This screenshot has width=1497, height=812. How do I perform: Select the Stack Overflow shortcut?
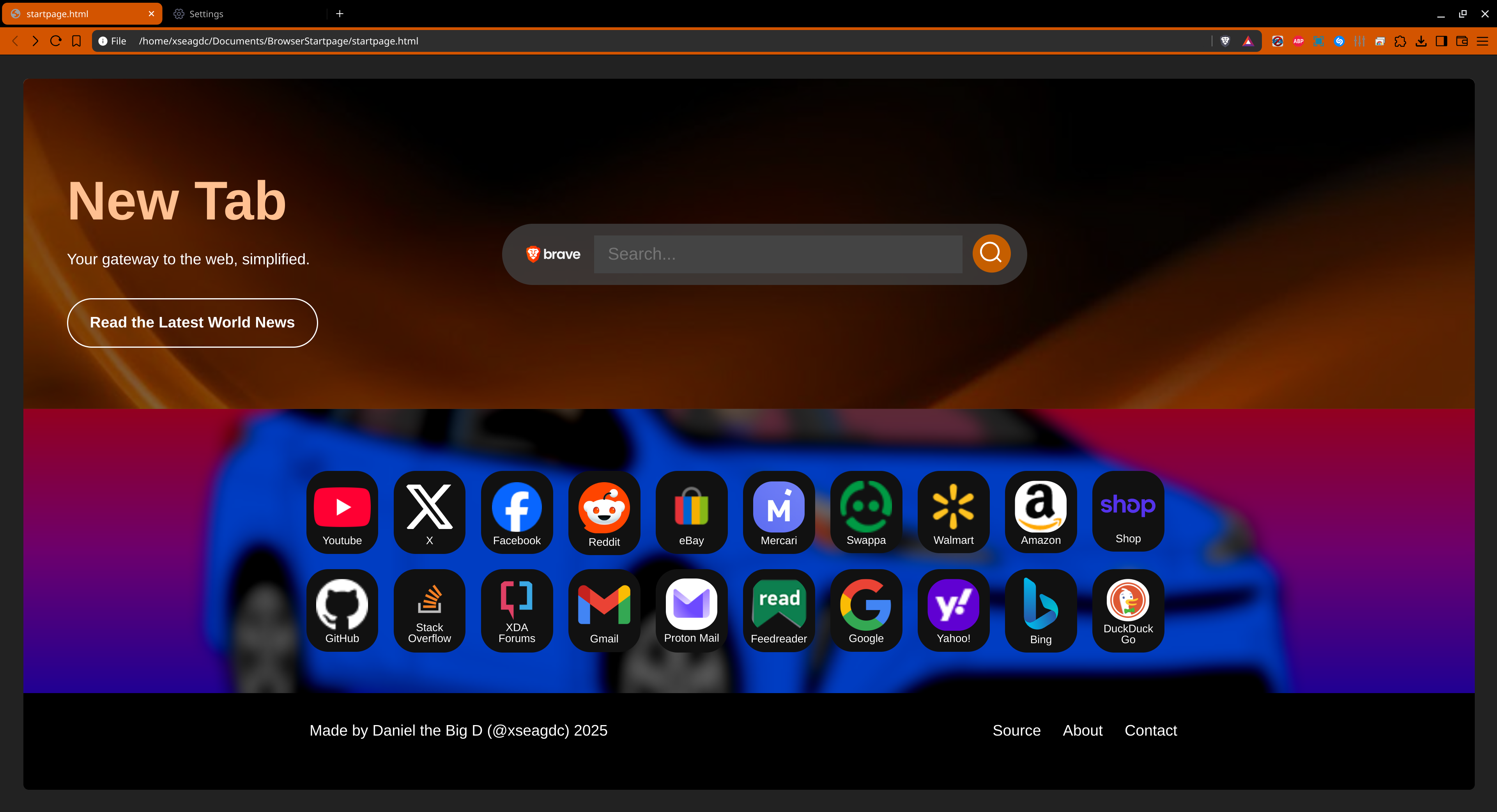[430, 610]
